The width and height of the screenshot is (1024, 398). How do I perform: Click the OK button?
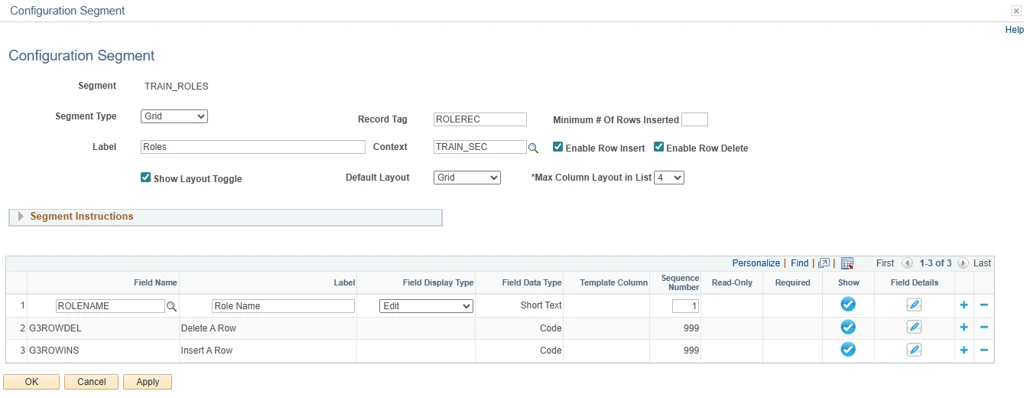pyautogui.click(x=31, y=382)
